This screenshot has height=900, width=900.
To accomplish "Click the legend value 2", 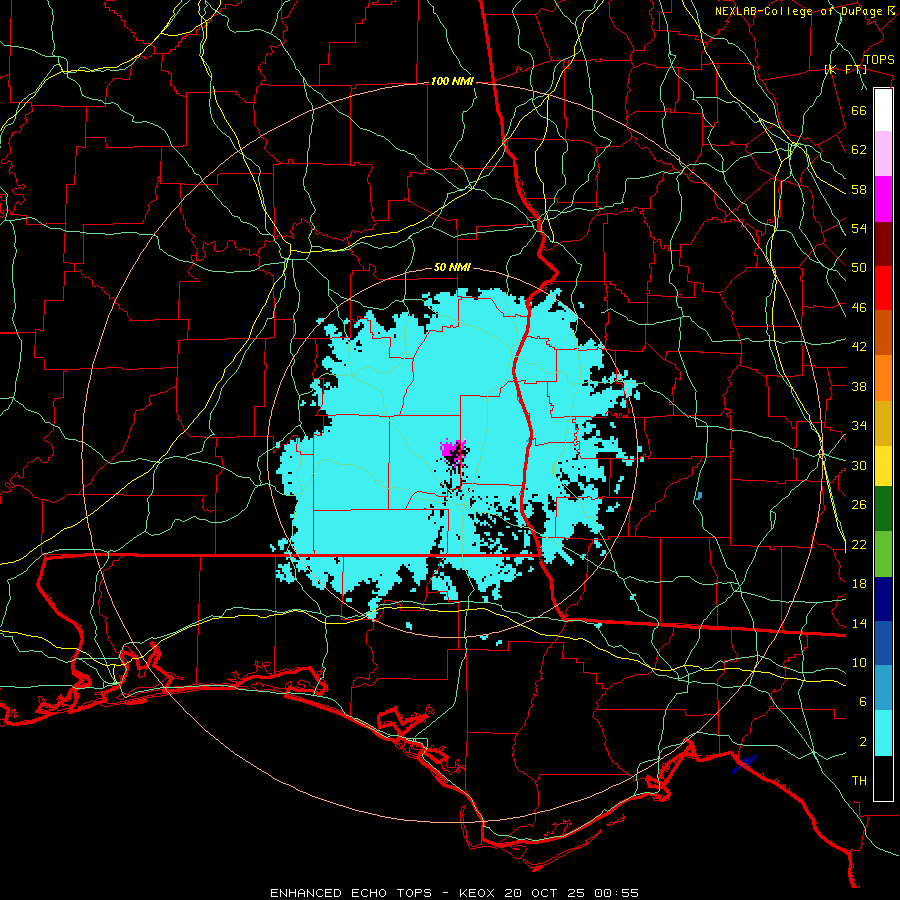I will pos(863,742).
